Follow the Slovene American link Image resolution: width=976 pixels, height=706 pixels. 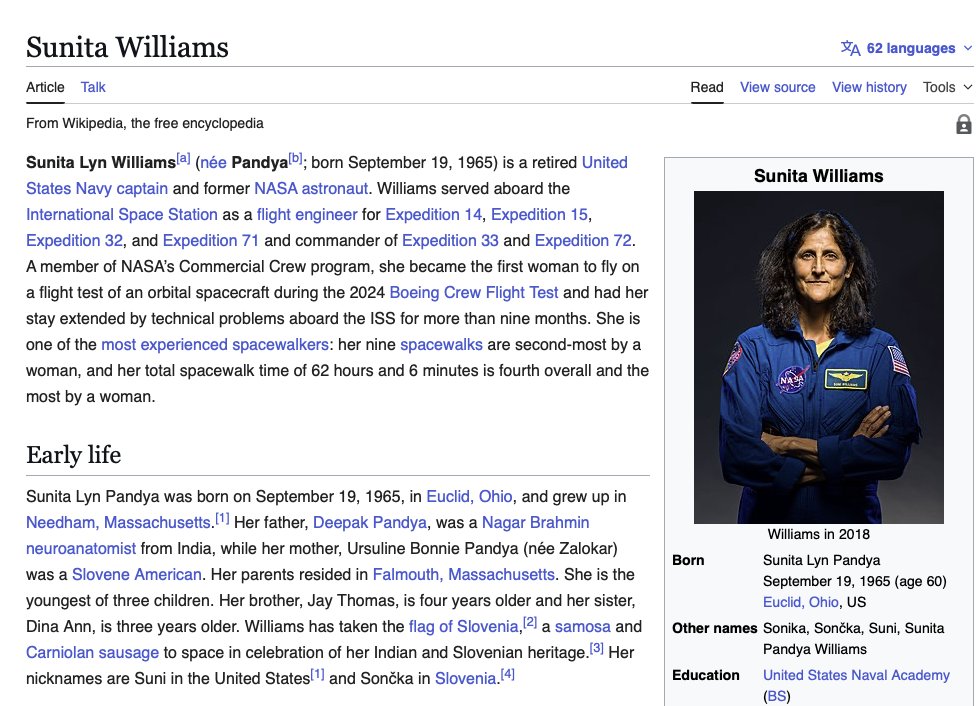137,575
